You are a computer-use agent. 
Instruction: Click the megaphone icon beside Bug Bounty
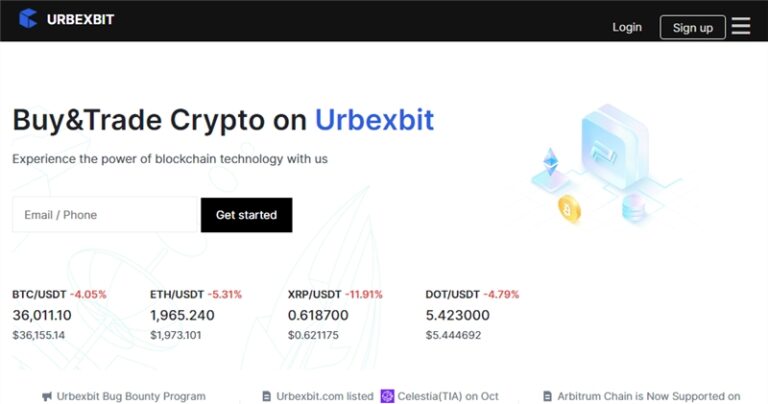pyautogui.click(x=47, y=396)
